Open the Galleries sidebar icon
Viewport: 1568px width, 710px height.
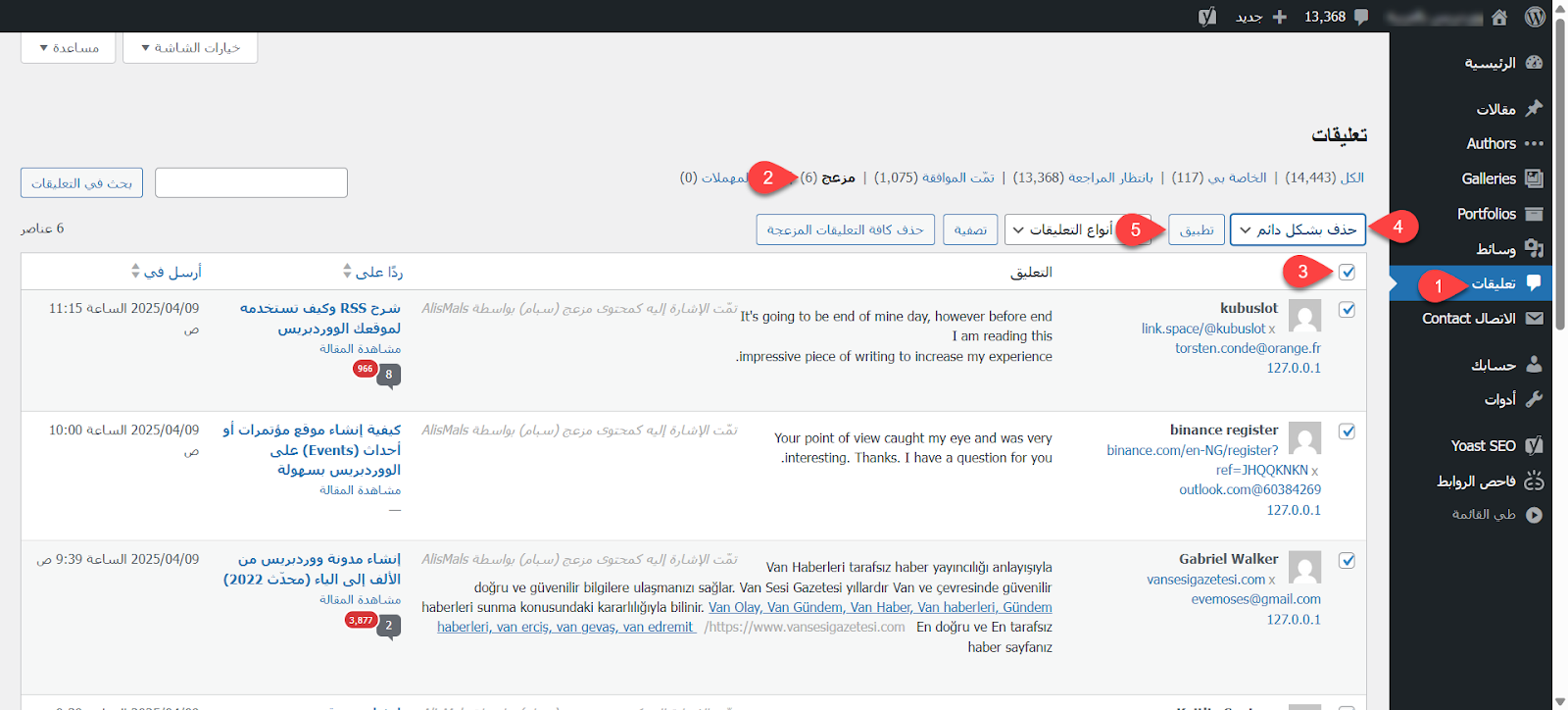[x=1534, y=178]
